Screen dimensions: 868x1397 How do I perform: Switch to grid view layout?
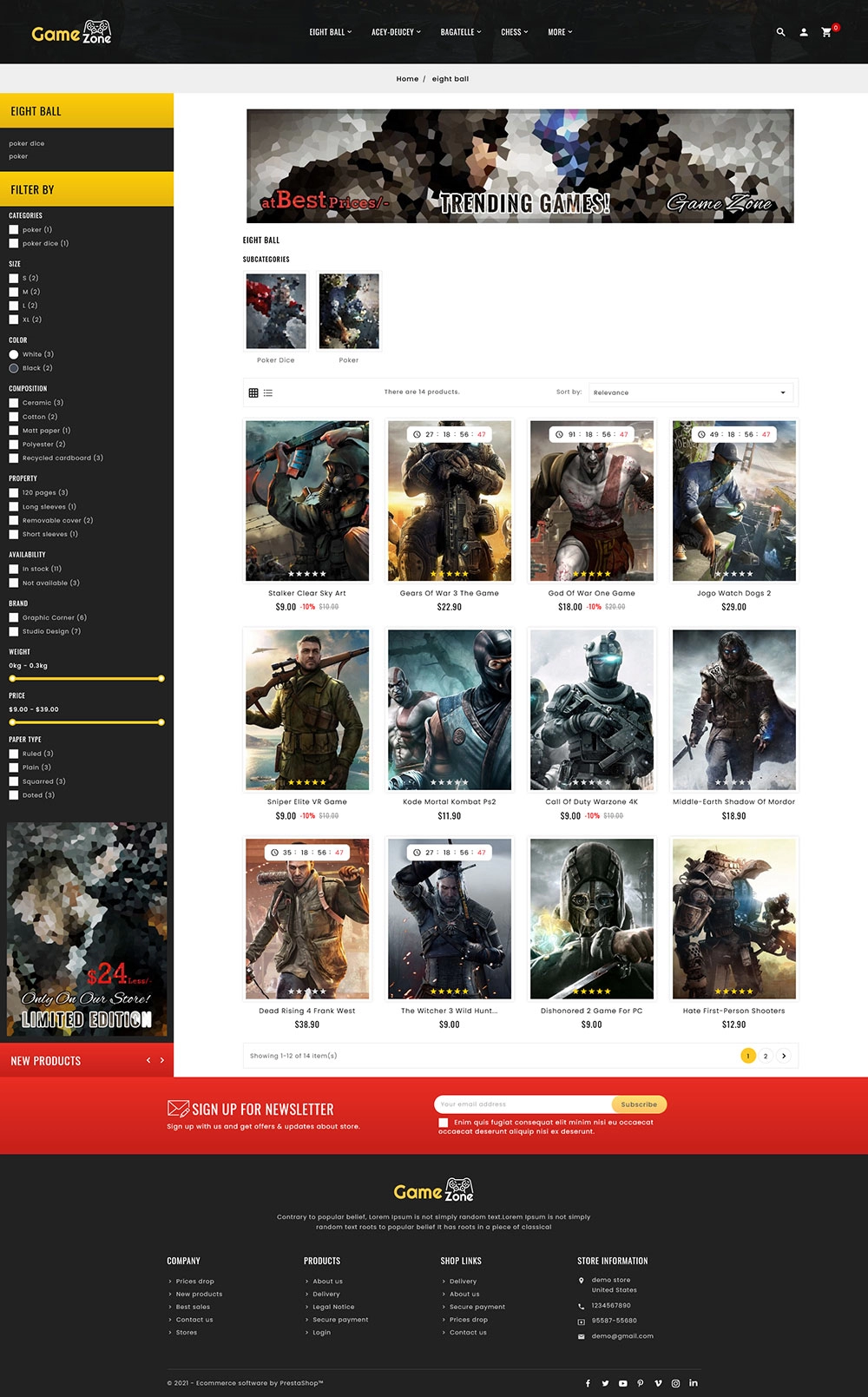[x=253, y=392]
